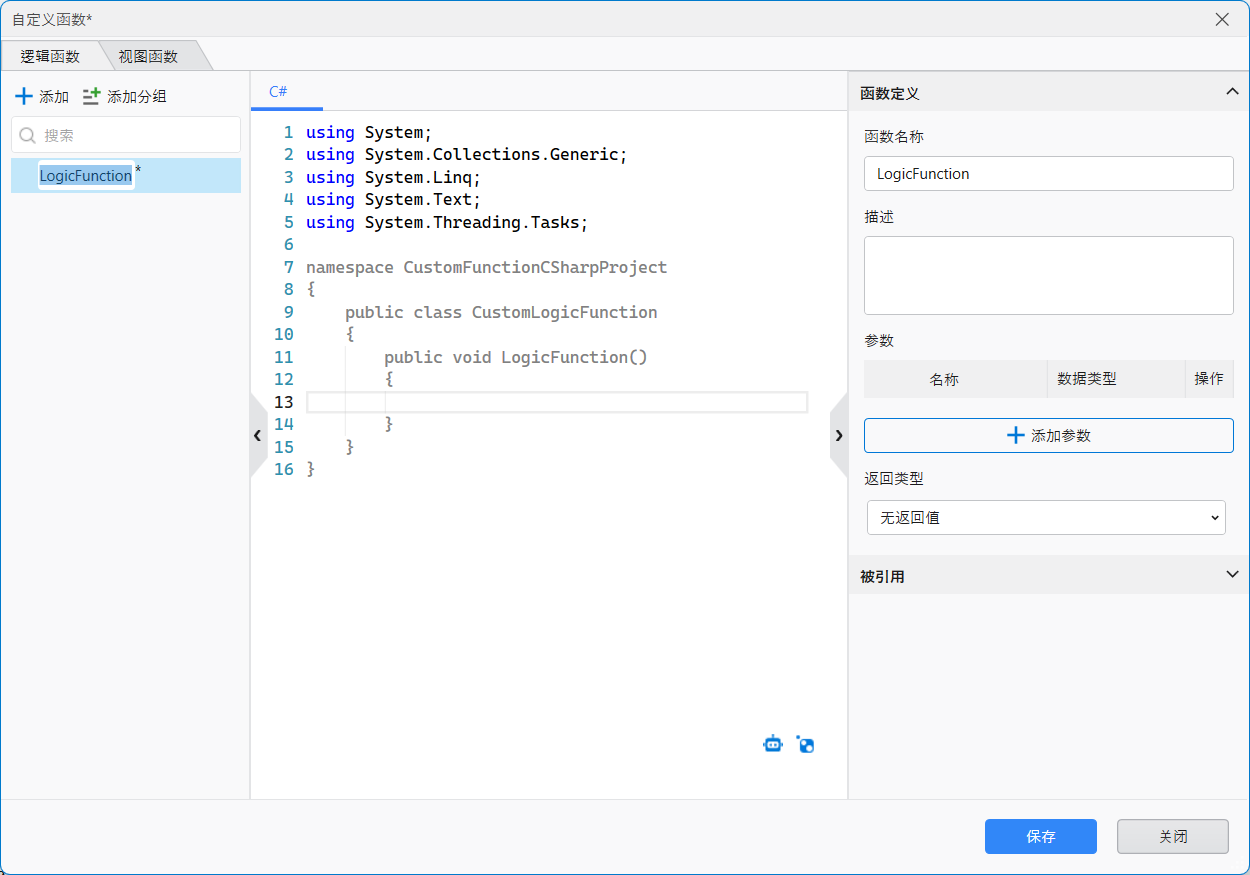
Task: Click the 添加分组 add group icon
Action: pos(92,97)
